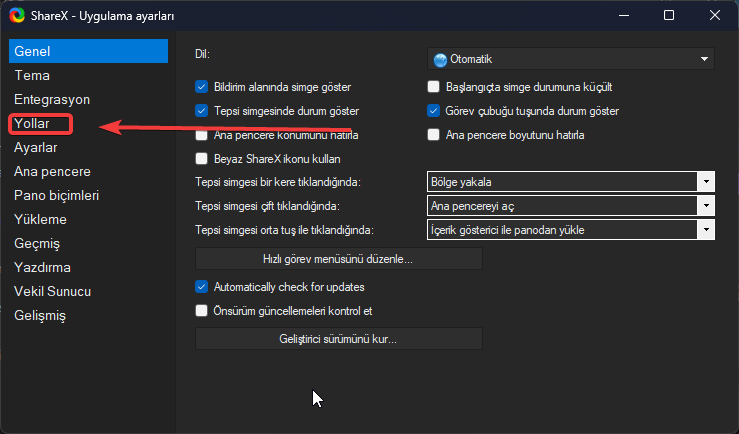Enable Önsürüm güncellemeleri kontrol et
The width and height of the screenshot is (739, 434).
point(201,311)
